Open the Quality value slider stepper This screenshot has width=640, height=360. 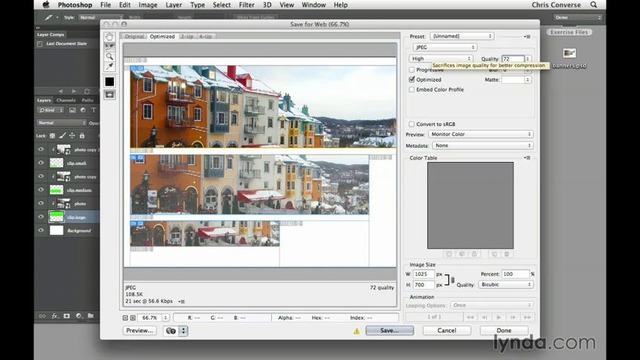tap(528, 59)
